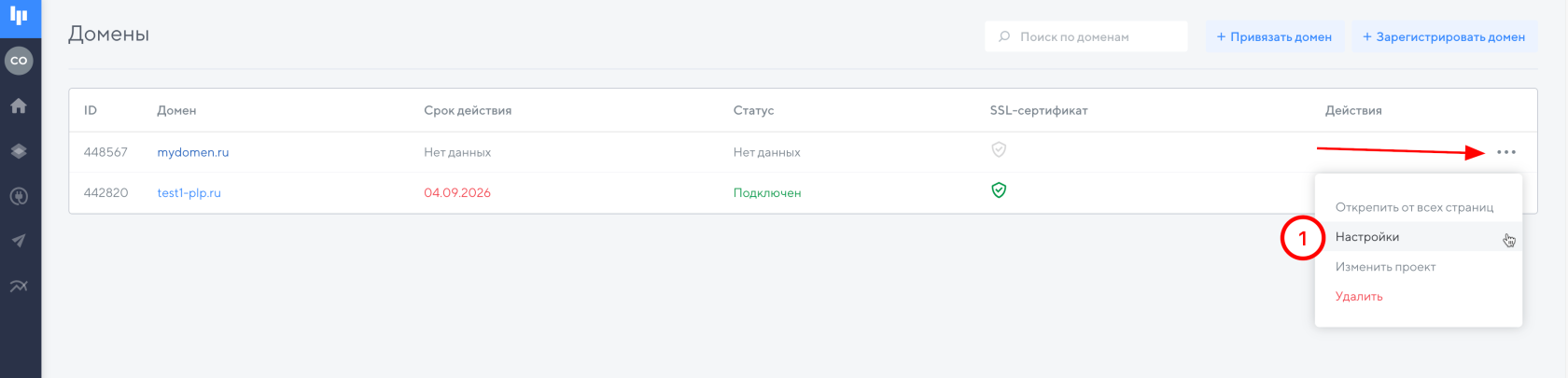The height and width of the screenshot is (378, 1568).
Task: Open the layers icon in the sidebar
Action: 19,151
